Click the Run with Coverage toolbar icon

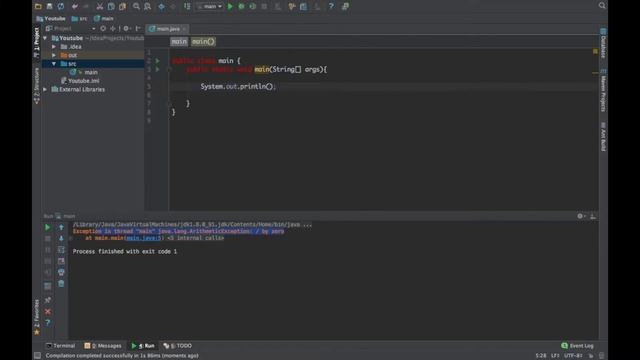click(253, 7)
